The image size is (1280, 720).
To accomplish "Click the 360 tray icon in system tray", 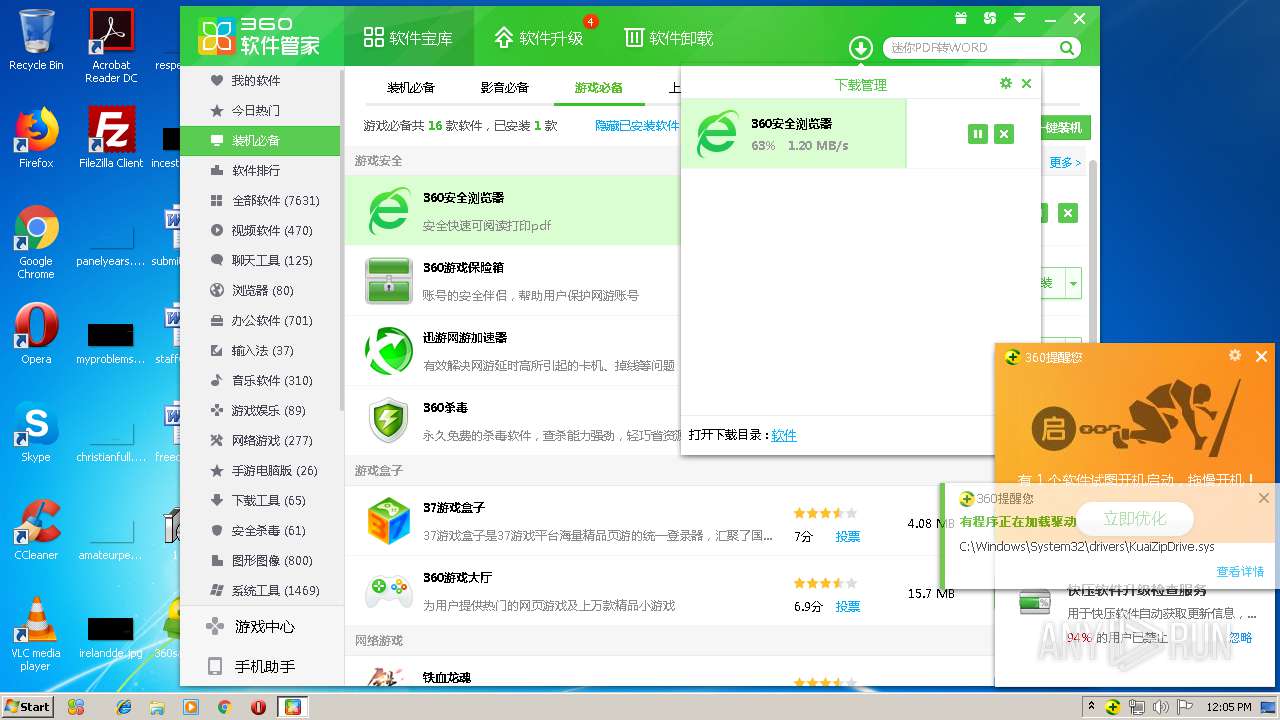I will click(1111, 706).
